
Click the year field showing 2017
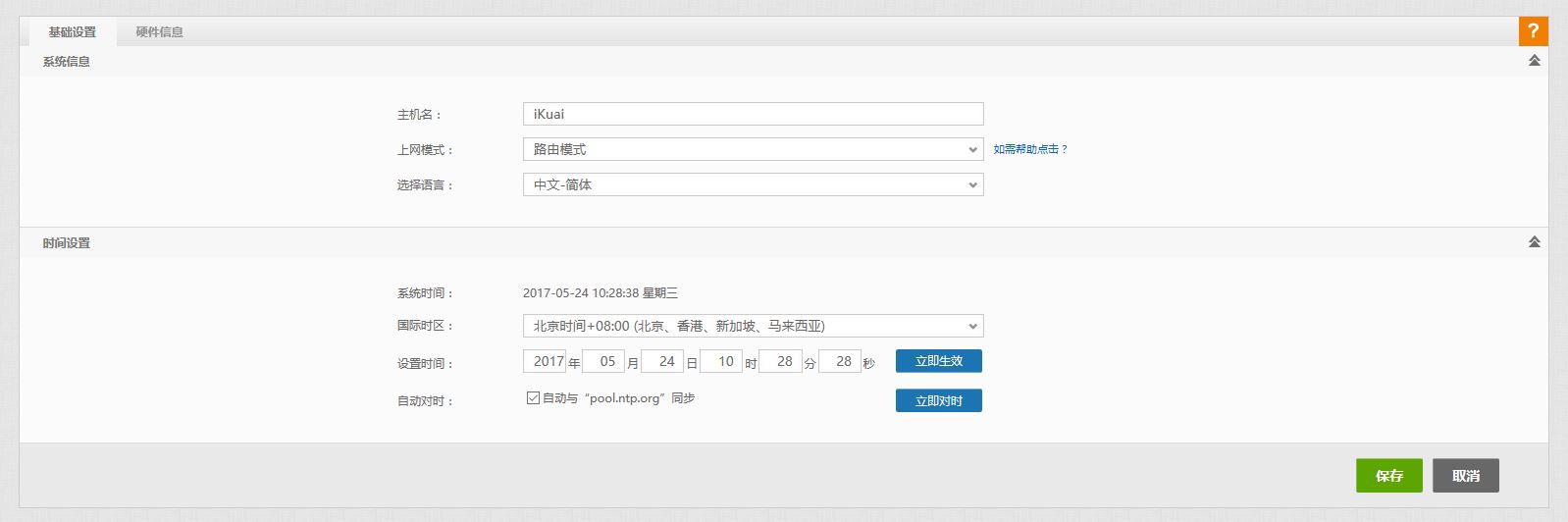click(x=546, y=361)
